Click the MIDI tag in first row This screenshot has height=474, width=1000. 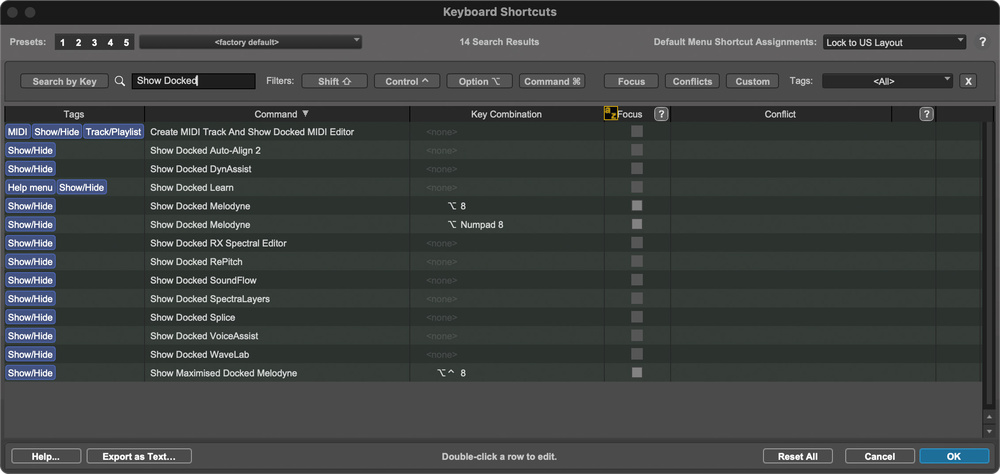18,131
